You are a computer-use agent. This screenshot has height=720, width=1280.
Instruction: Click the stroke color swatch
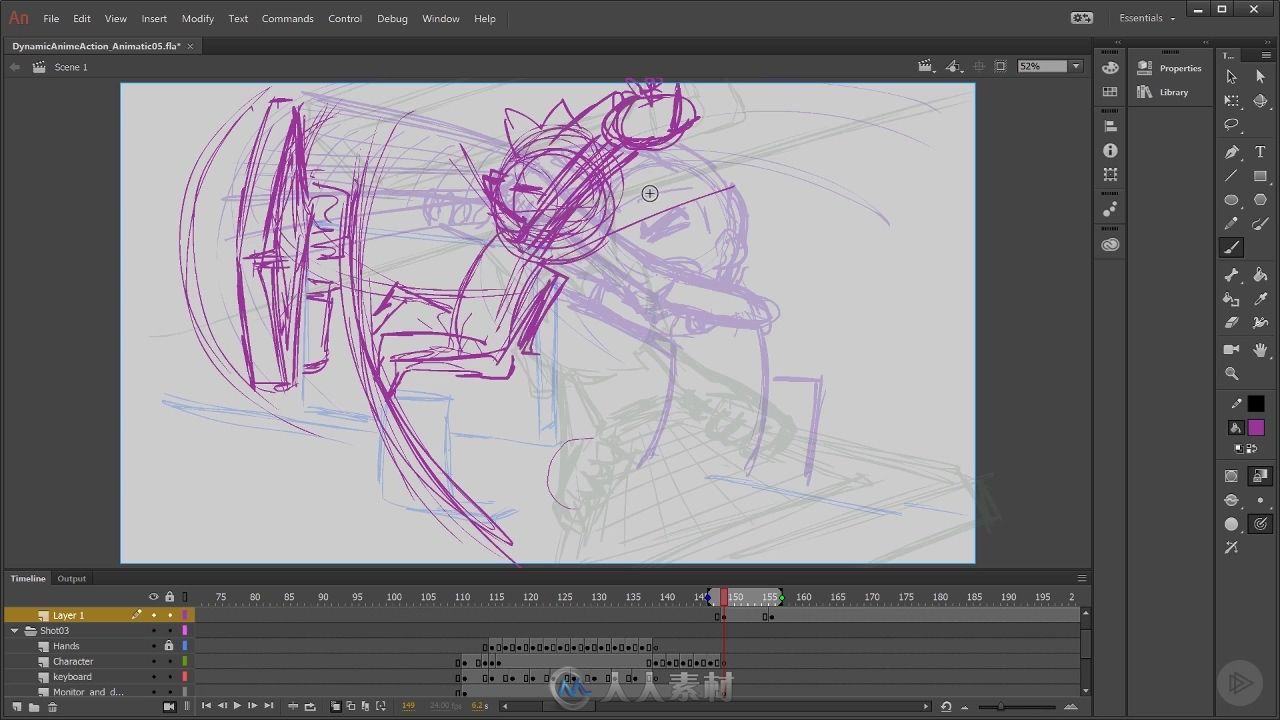point(1256,404)
